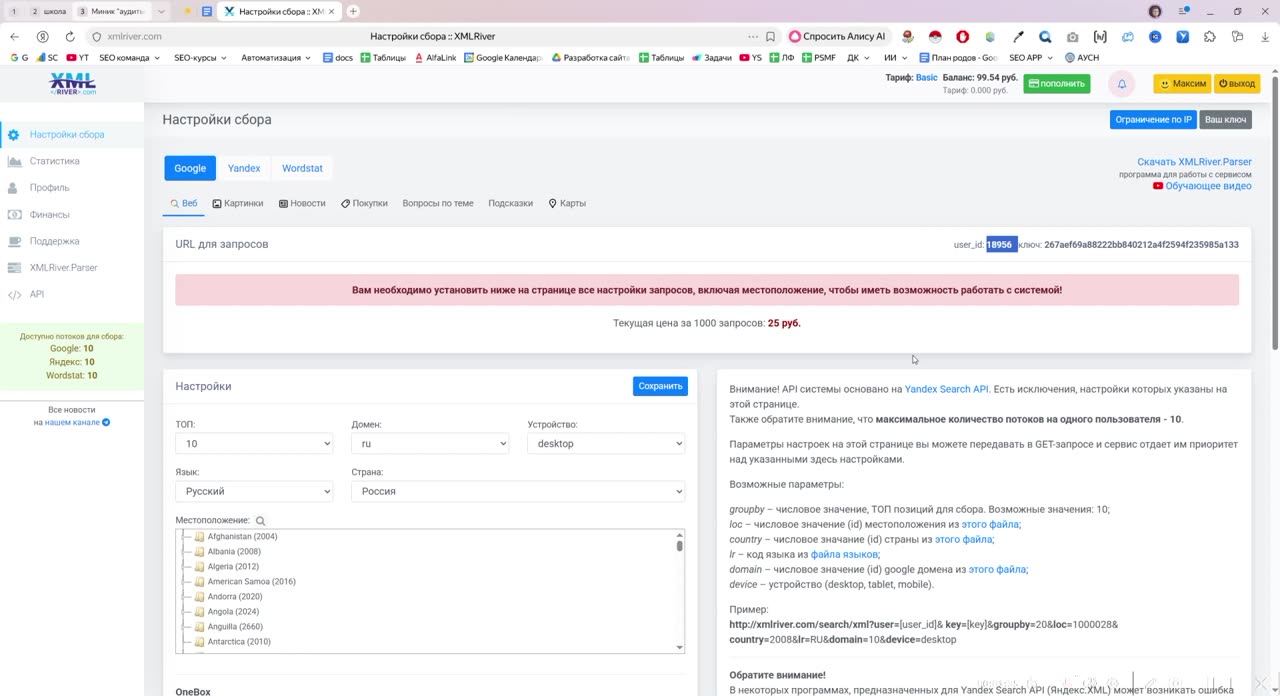Click the page reload icon
The height and width of the screenshot is (696, 1280).
point(70,37)
